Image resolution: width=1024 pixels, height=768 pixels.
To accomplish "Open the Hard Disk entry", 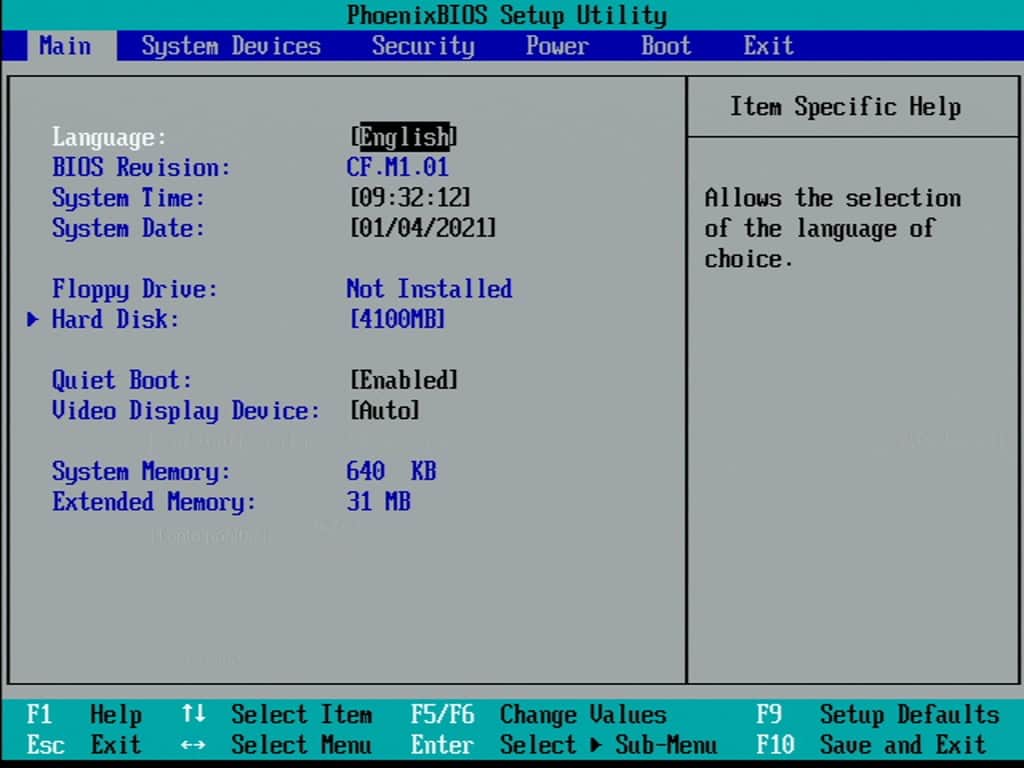I will tap(116, 319).
